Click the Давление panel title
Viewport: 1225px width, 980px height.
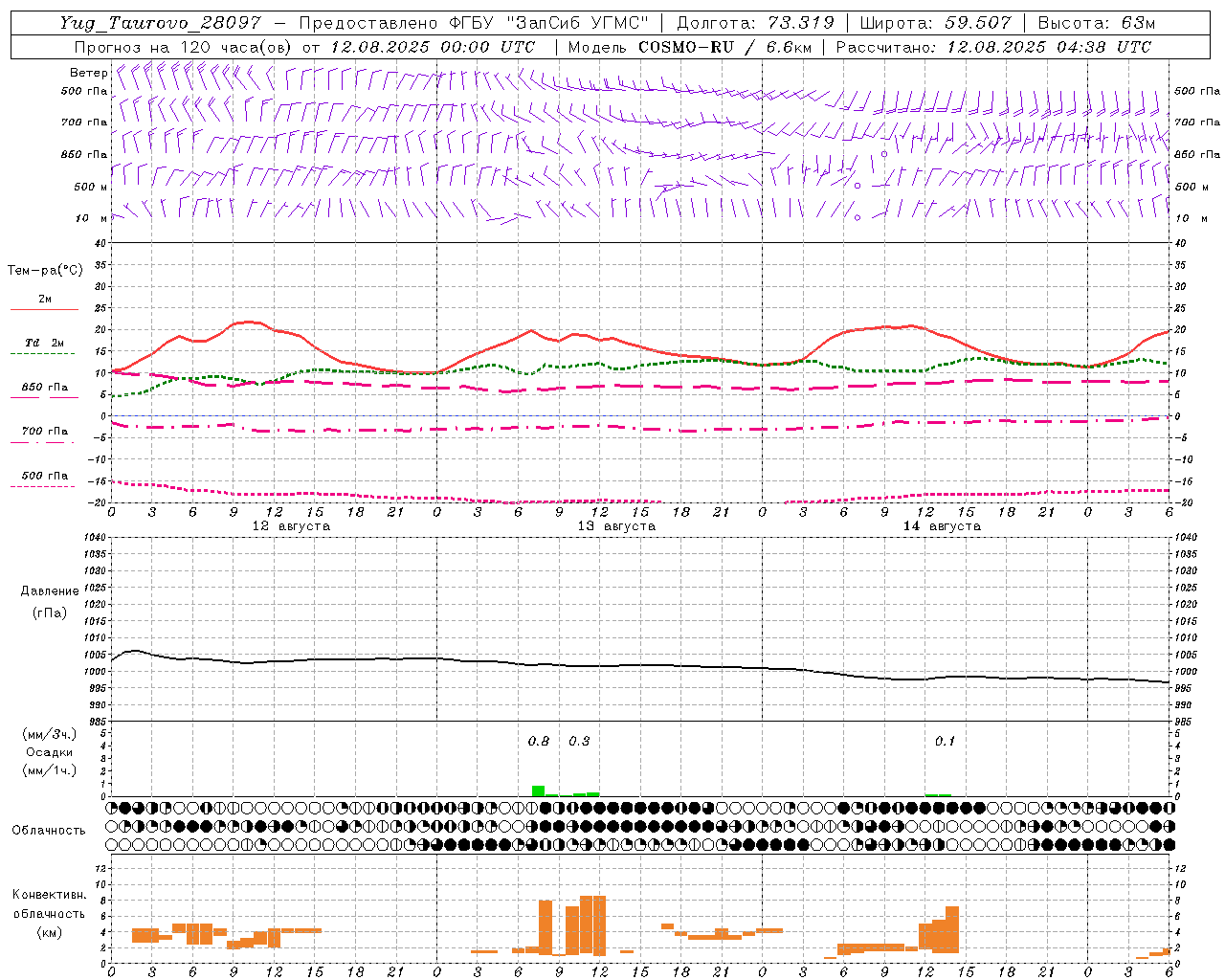pos(50,591)
